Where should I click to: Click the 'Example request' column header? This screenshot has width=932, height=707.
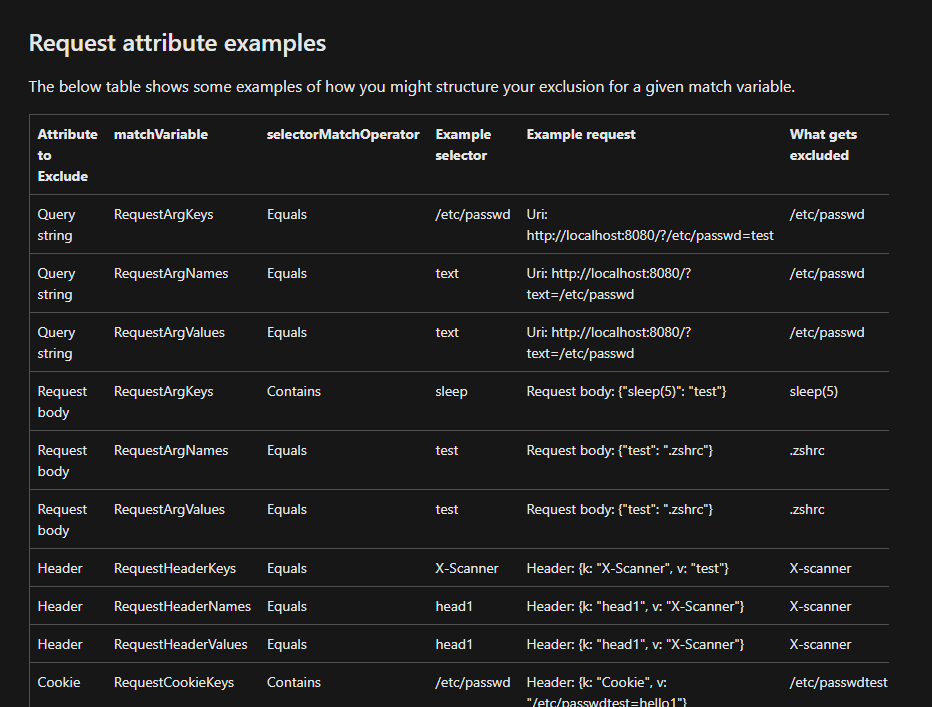581,134
